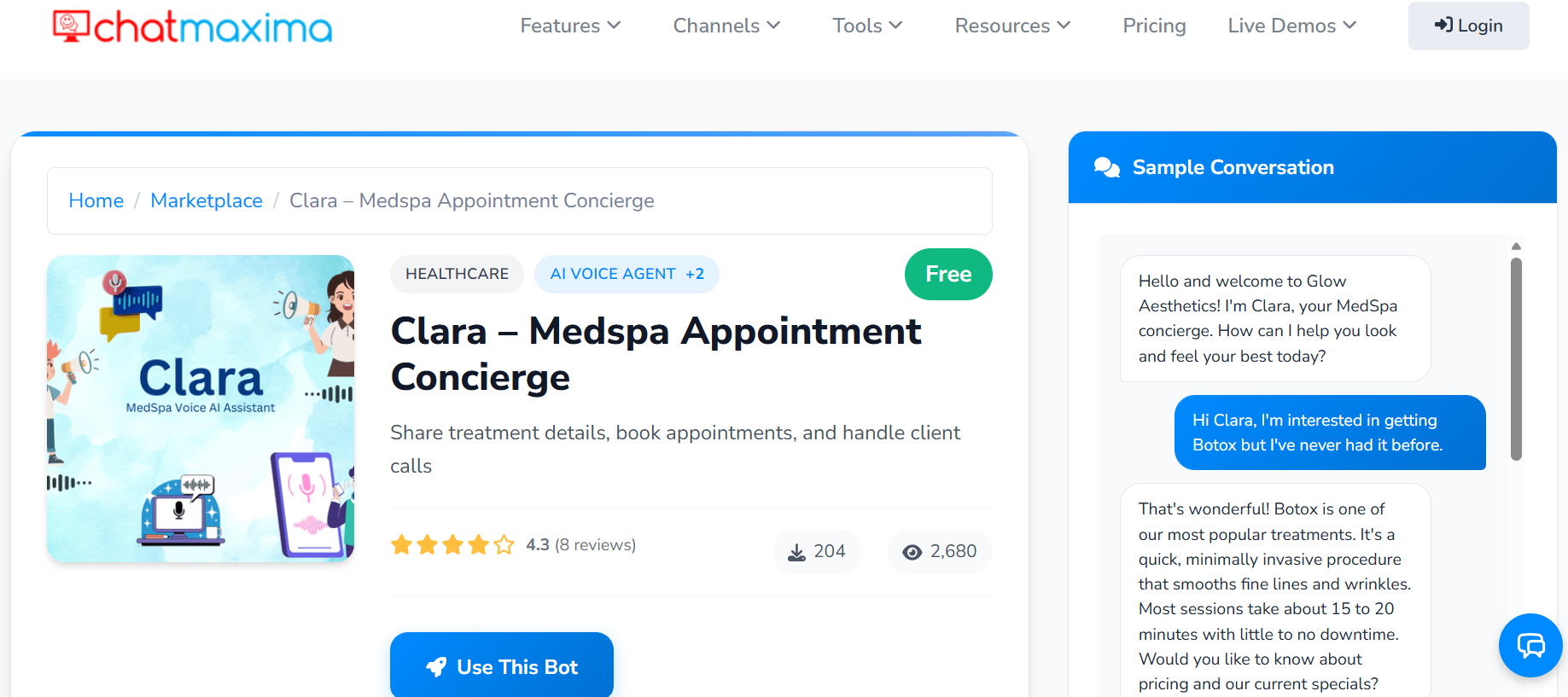Launch the bot with Use This Bot
Image resolution: width=1568 pixels, height=697 pixels.
502,665
